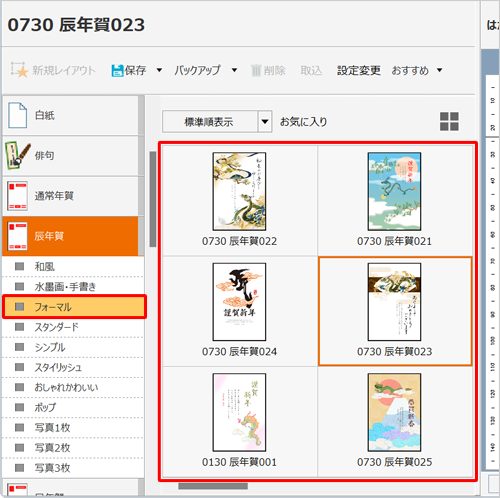Choose the 水墨画・手書き subcategory
500x498 pixels.
coord(73,287)
